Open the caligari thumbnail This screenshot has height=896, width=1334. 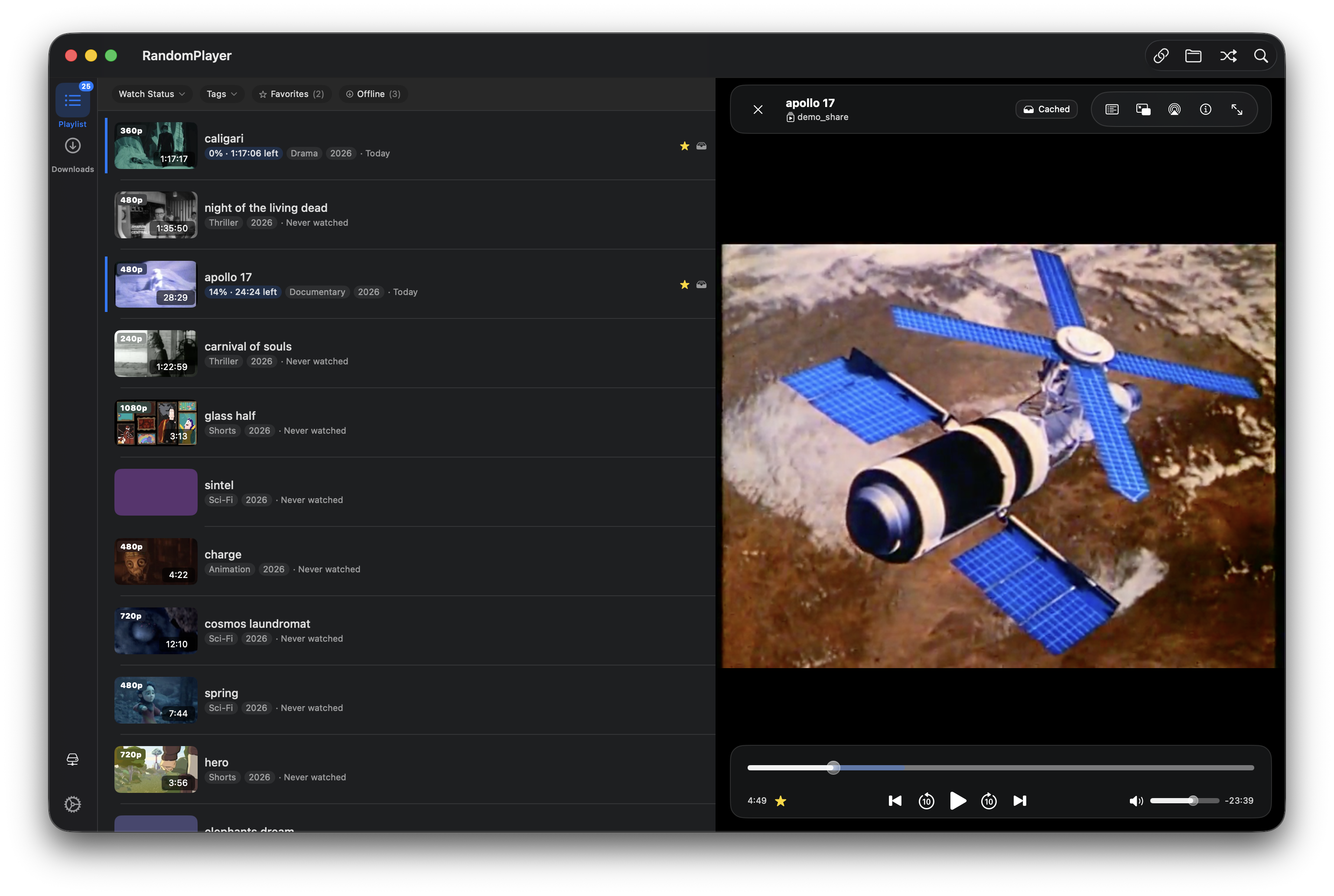tap(156, 145)
